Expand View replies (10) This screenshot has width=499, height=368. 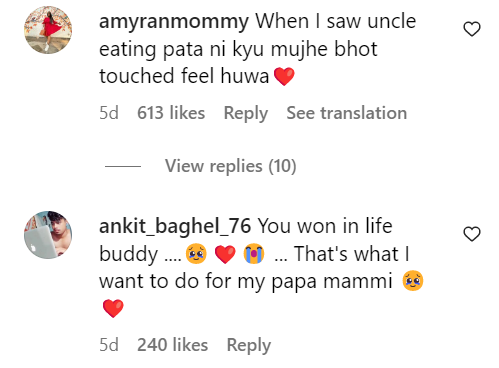tap(230, 166)
